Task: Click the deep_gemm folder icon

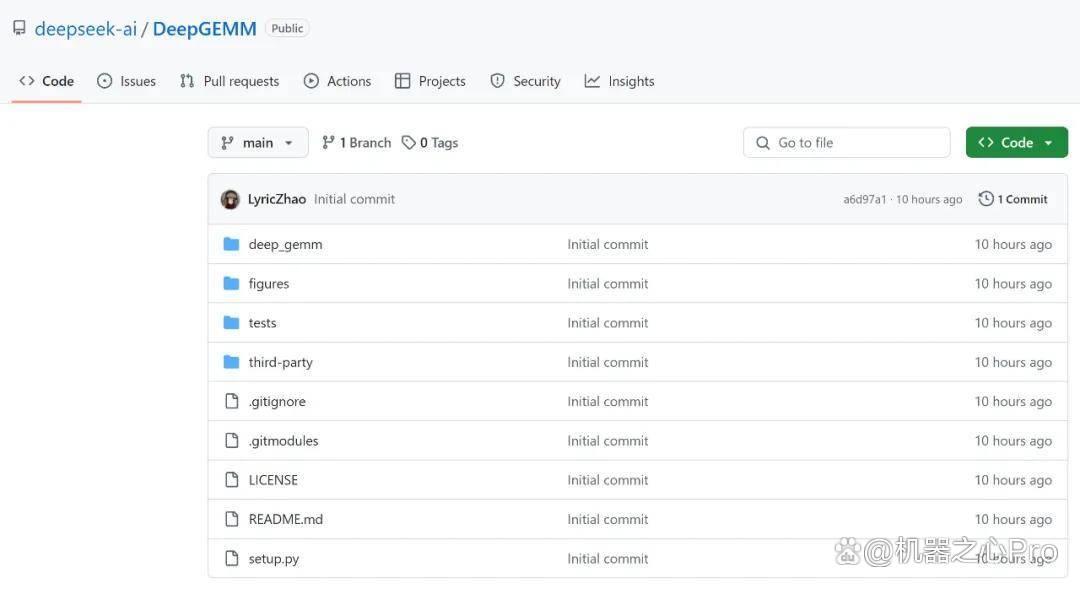Action: [x=231, y=244]
